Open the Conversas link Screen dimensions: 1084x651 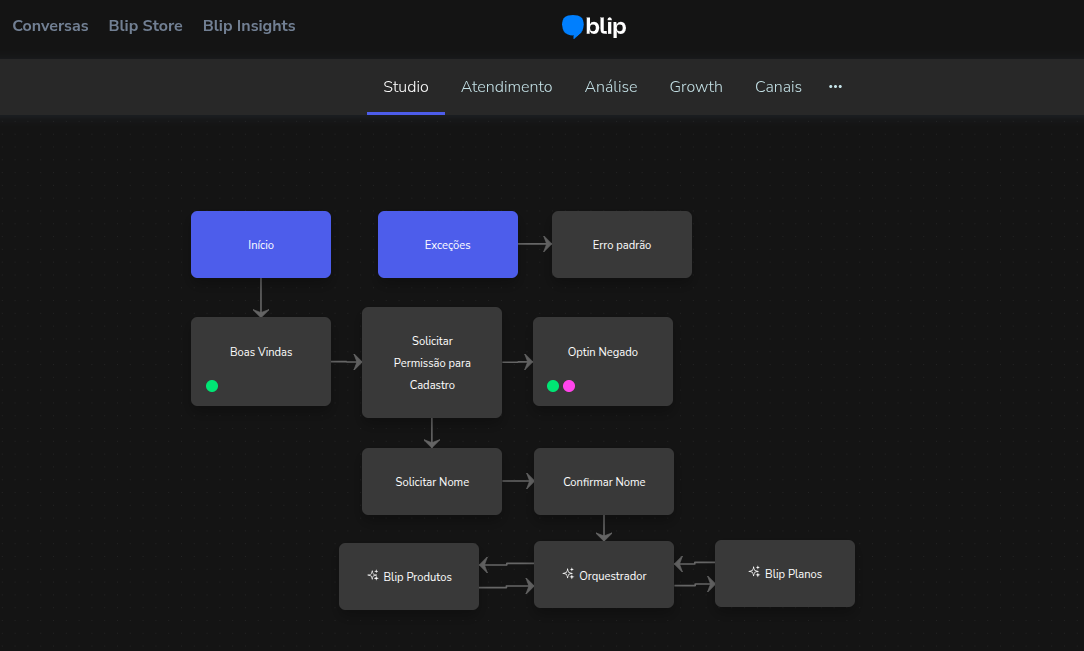pyautogui.click(x=50, y=26)
